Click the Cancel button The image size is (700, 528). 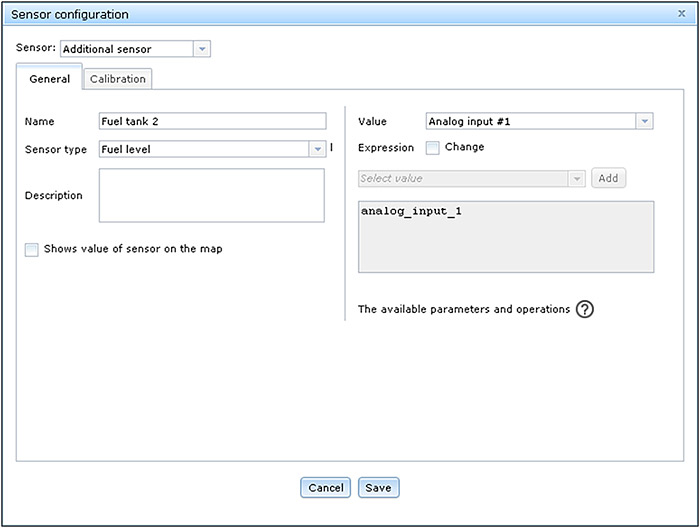[x=325, y=487]
